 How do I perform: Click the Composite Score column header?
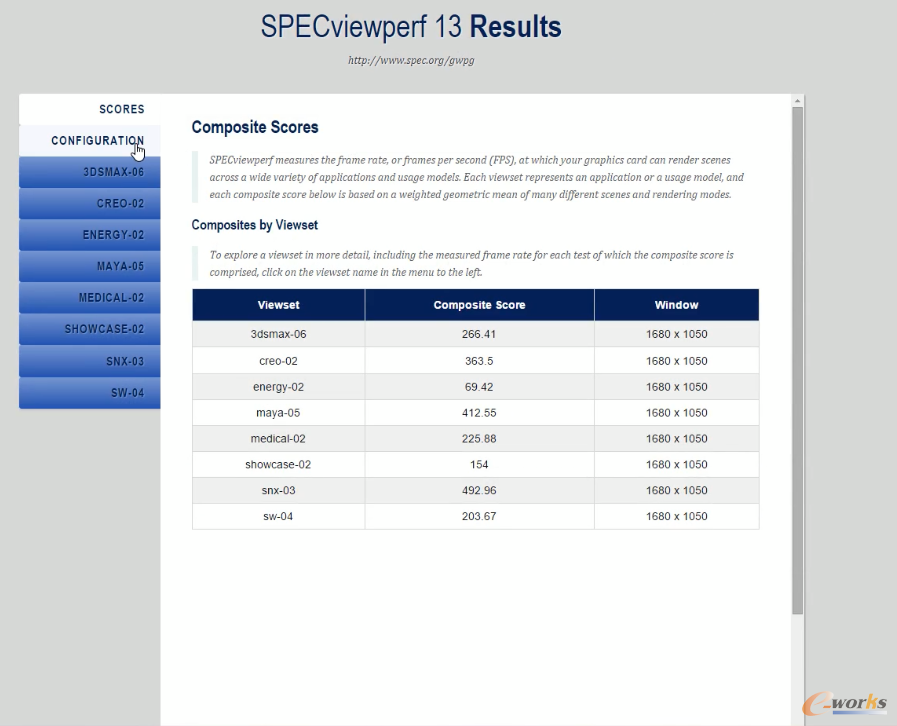[x=479, y=305]
